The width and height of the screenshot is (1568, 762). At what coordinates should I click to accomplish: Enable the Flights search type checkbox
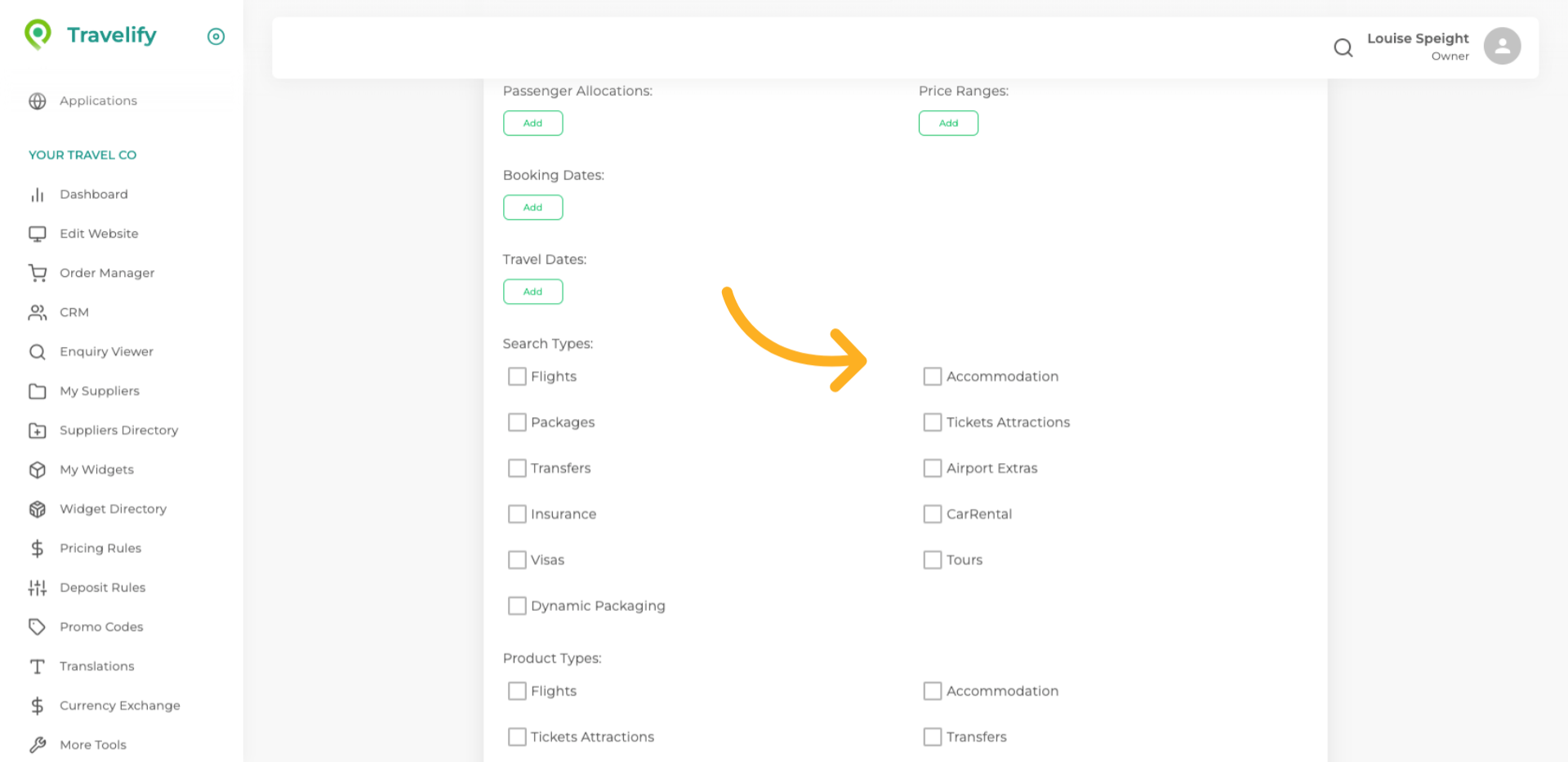[517, 377]
